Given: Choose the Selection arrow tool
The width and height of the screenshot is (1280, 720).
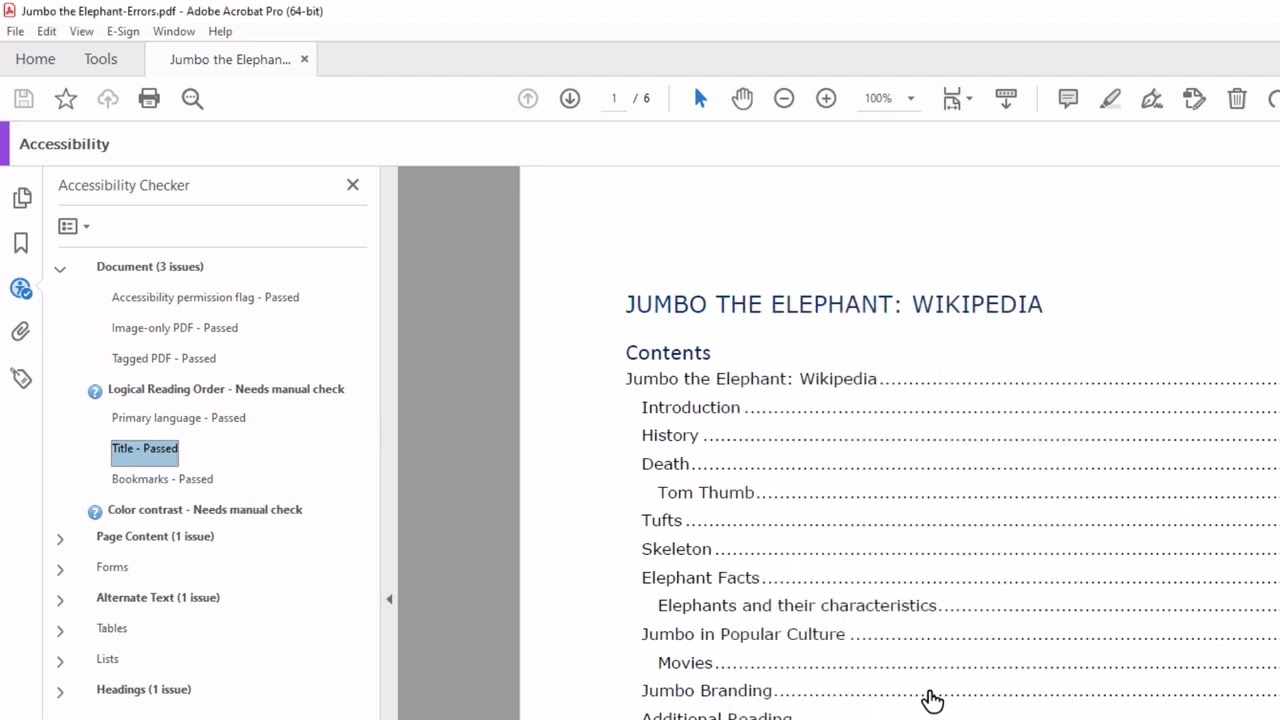Looking at the screenshot, I should pyautogui.click(x=700, y=98).
